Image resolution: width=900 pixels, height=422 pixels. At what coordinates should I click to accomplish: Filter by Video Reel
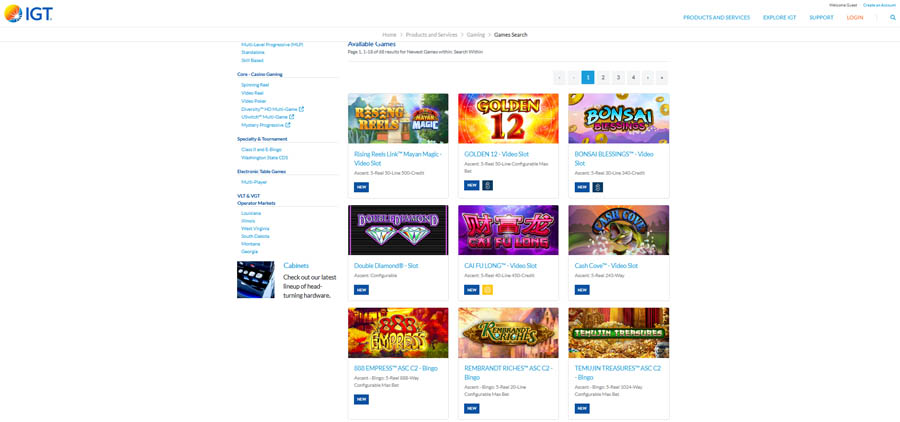[253, 93]
